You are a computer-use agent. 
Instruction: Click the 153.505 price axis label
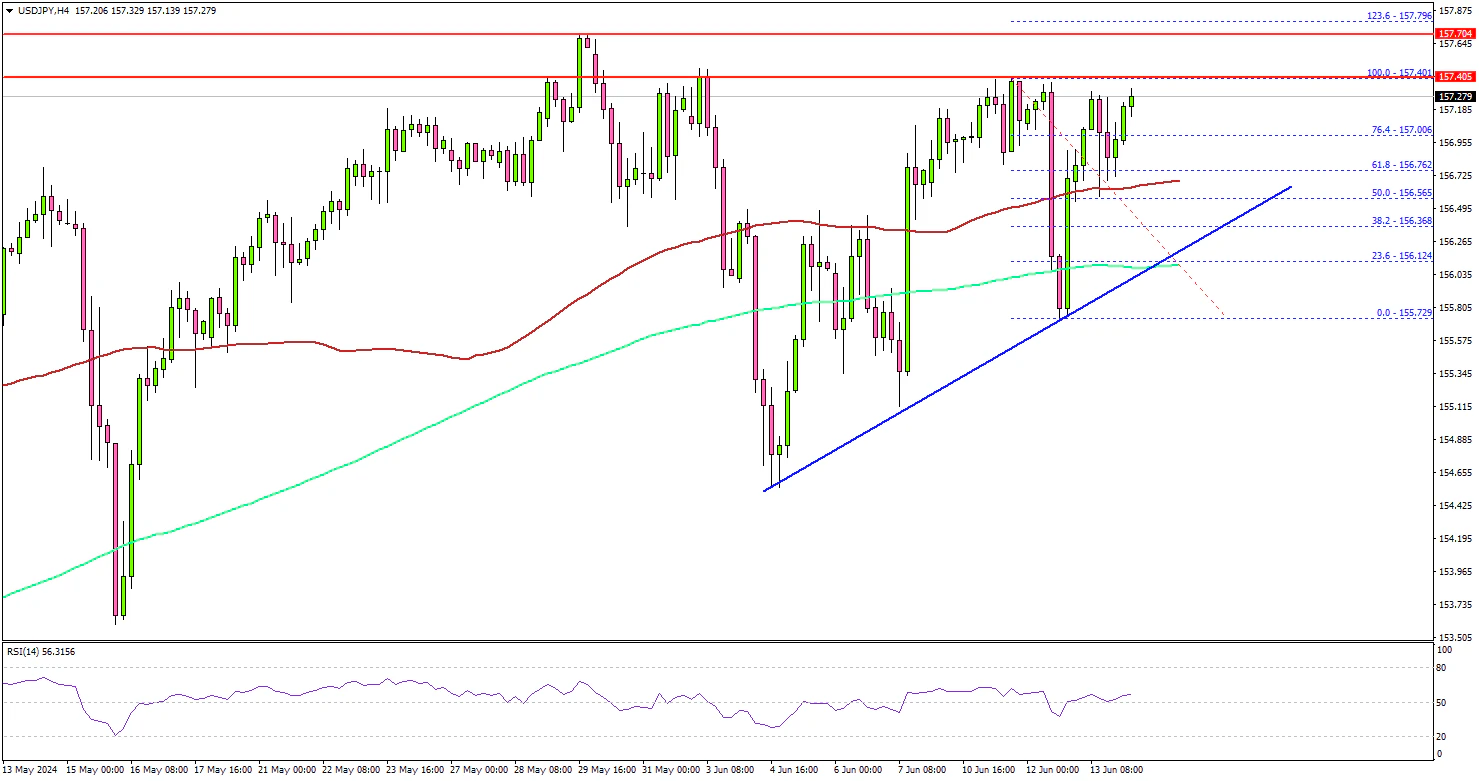[x=1455, y=637]
